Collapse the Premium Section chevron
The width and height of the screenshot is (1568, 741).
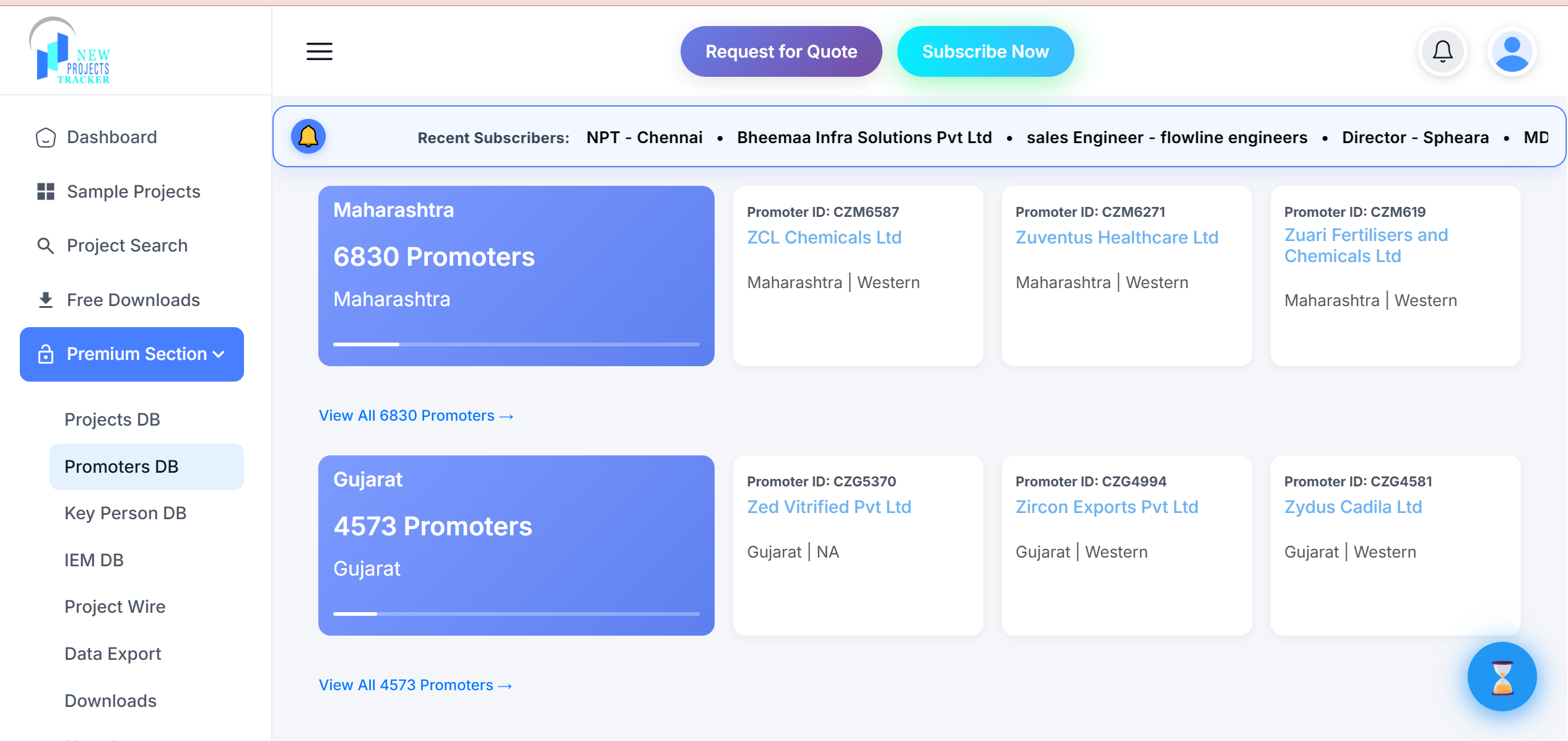coord(219,354)
